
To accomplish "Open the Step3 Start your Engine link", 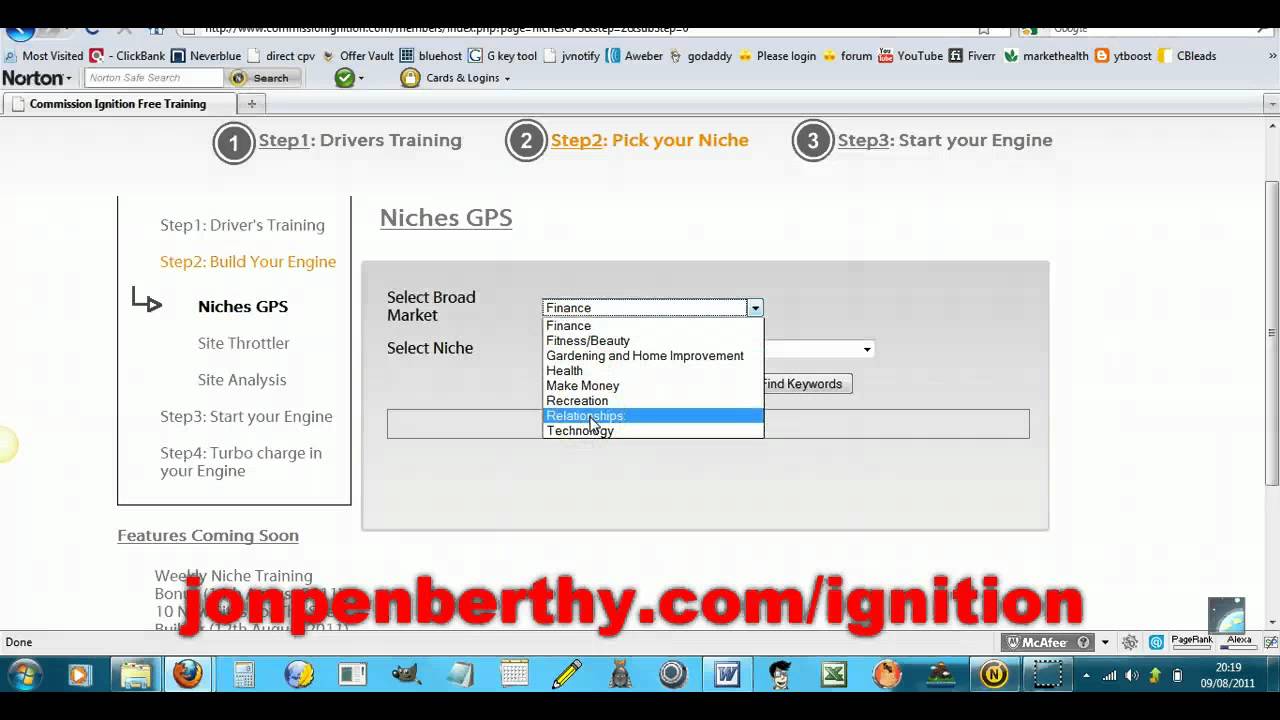I will coord(945,140).
